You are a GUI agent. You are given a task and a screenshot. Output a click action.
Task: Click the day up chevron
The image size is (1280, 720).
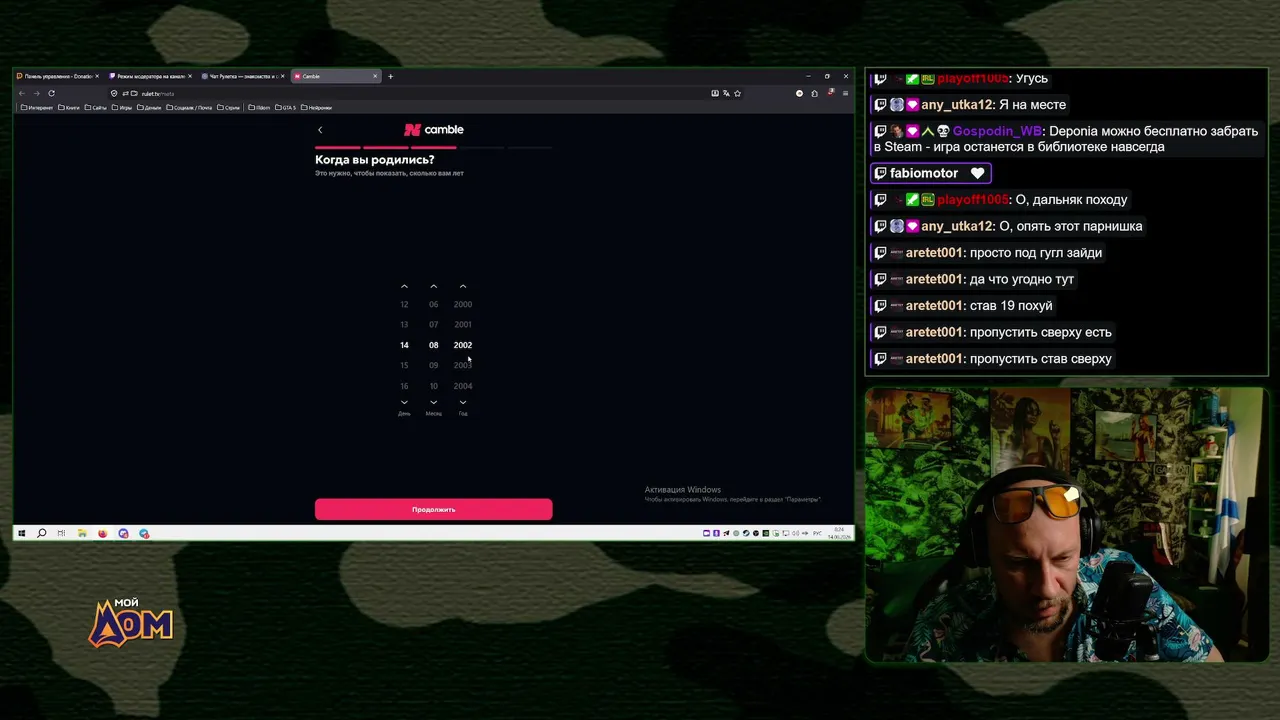[x=404, y=287]
